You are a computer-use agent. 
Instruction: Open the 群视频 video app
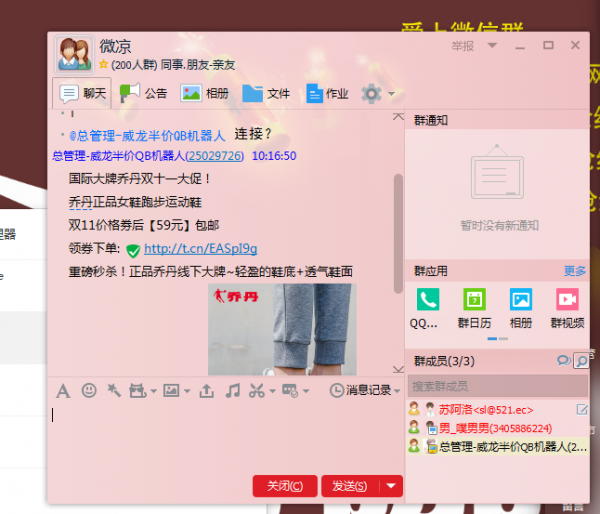[x=567, y=299]
